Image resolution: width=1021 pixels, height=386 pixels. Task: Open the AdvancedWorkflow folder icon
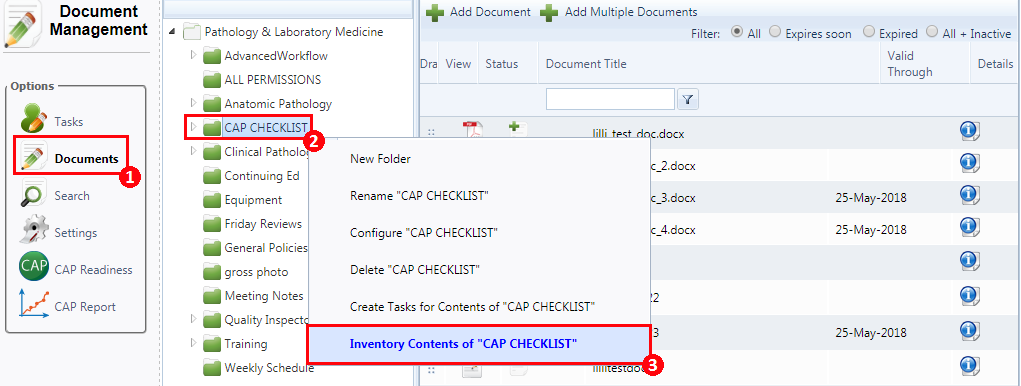coord(212,56)
